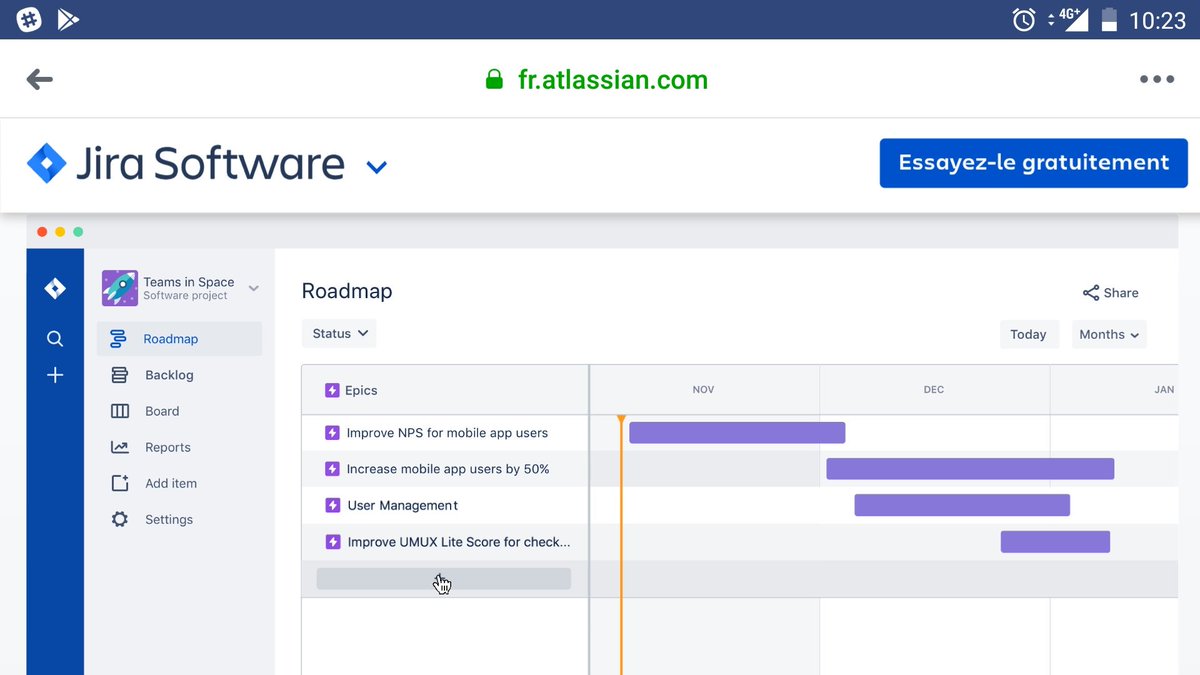Click Essayez-le gratuitement button
This screenshot has height=675, width=1200.
(x=1034, y=163)
